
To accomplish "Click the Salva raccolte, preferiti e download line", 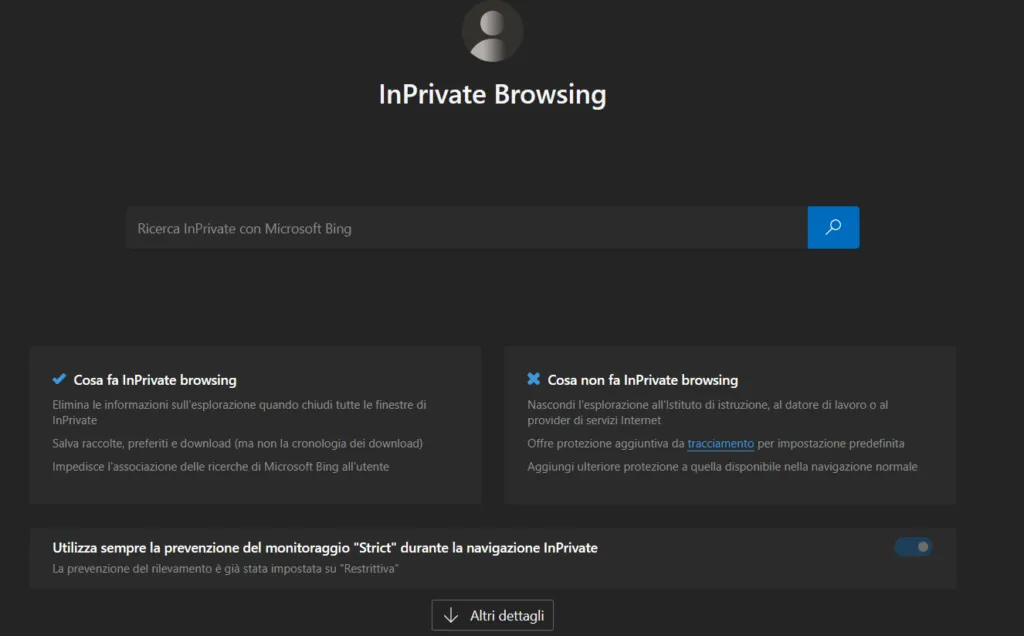I will pos(238,443).
